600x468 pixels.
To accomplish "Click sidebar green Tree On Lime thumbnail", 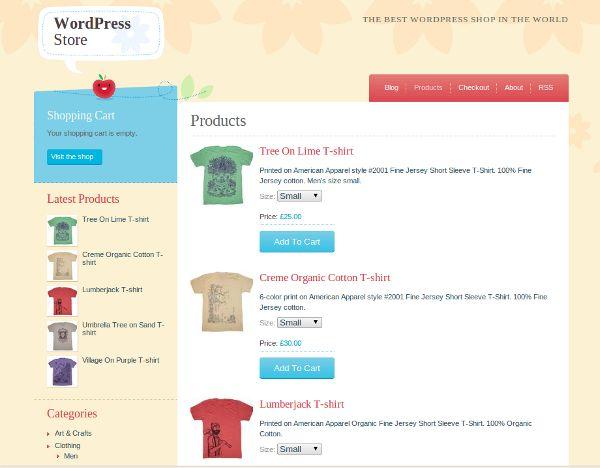I will point(62,230).
